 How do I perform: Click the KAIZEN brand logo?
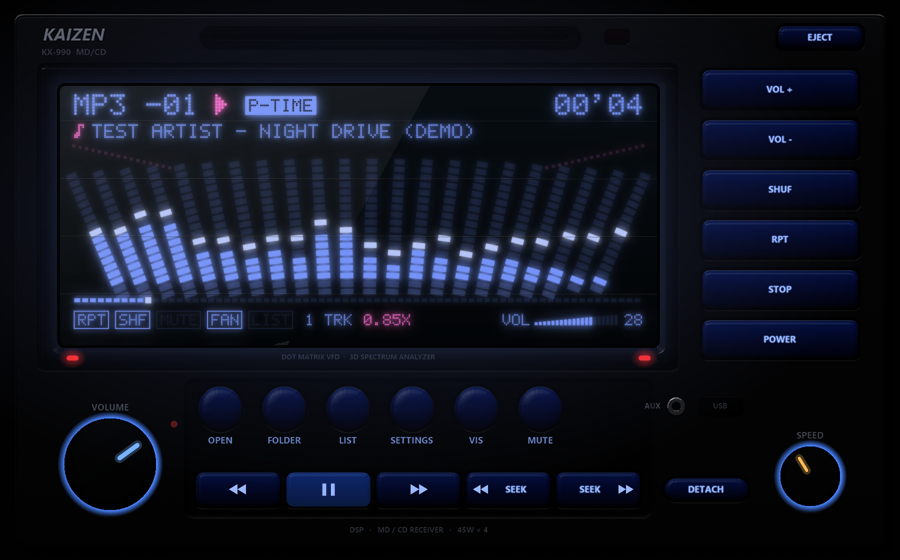74,35
